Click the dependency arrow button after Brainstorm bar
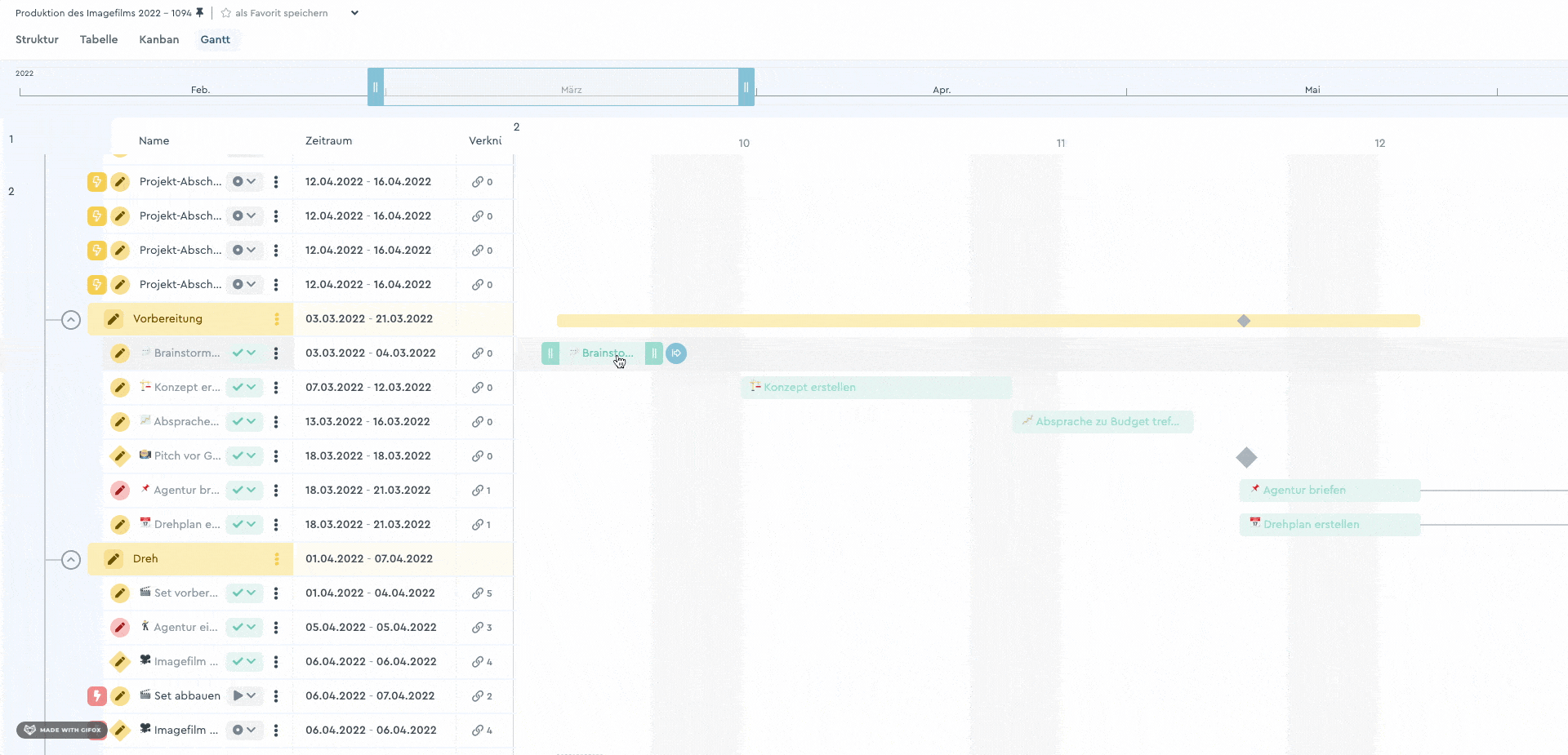 tap(676, 353)
